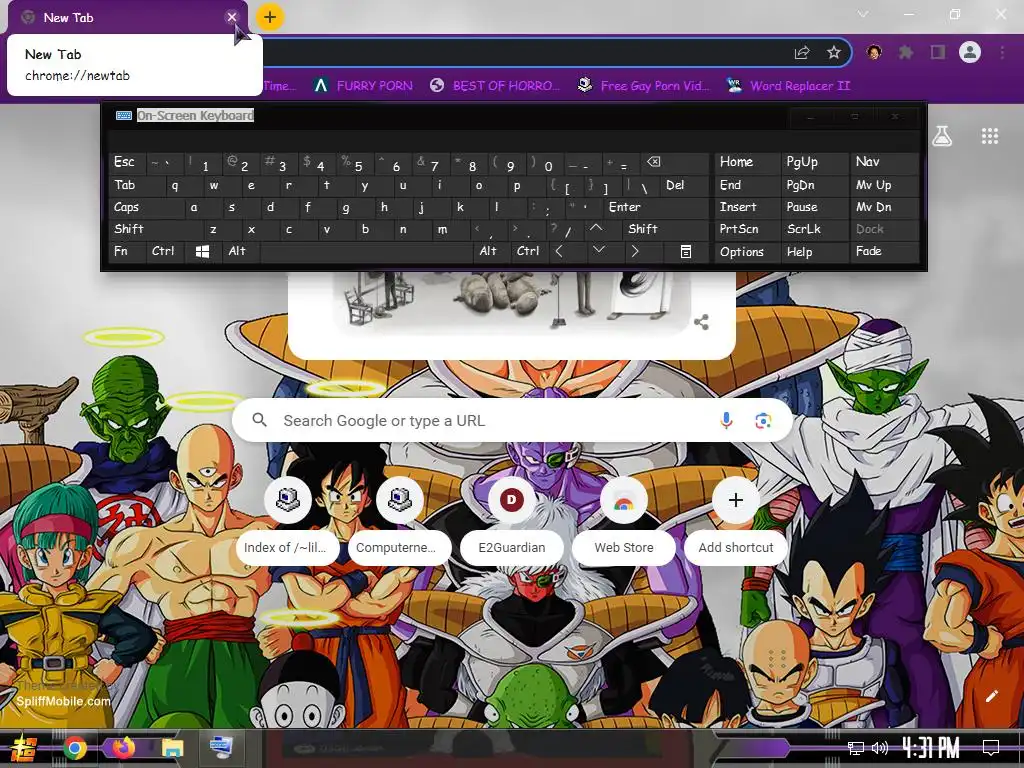Bookmark this page with star icon

click(834, 53)
